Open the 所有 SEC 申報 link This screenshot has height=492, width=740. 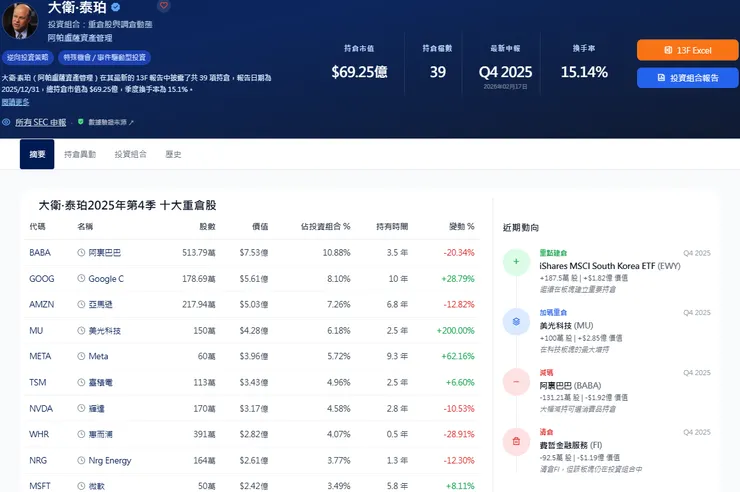[x=41, y=122]
